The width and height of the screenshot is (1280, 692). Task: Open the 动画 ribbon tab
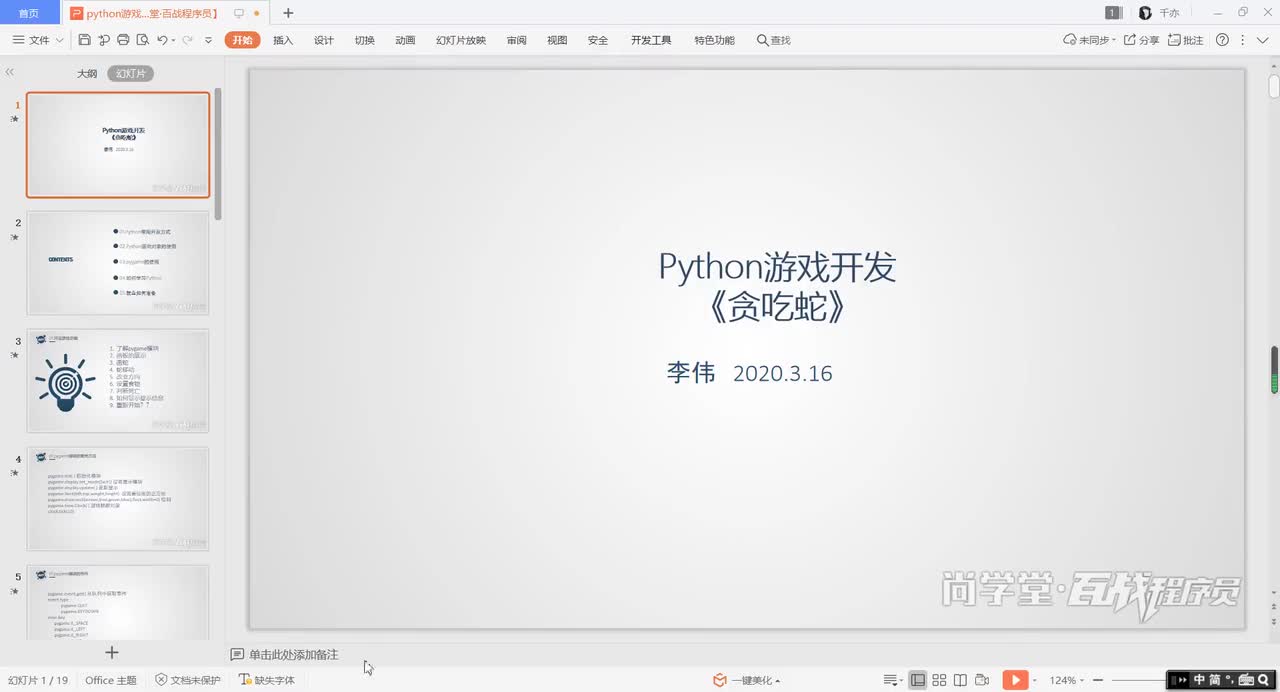click(x=405, y=40)
